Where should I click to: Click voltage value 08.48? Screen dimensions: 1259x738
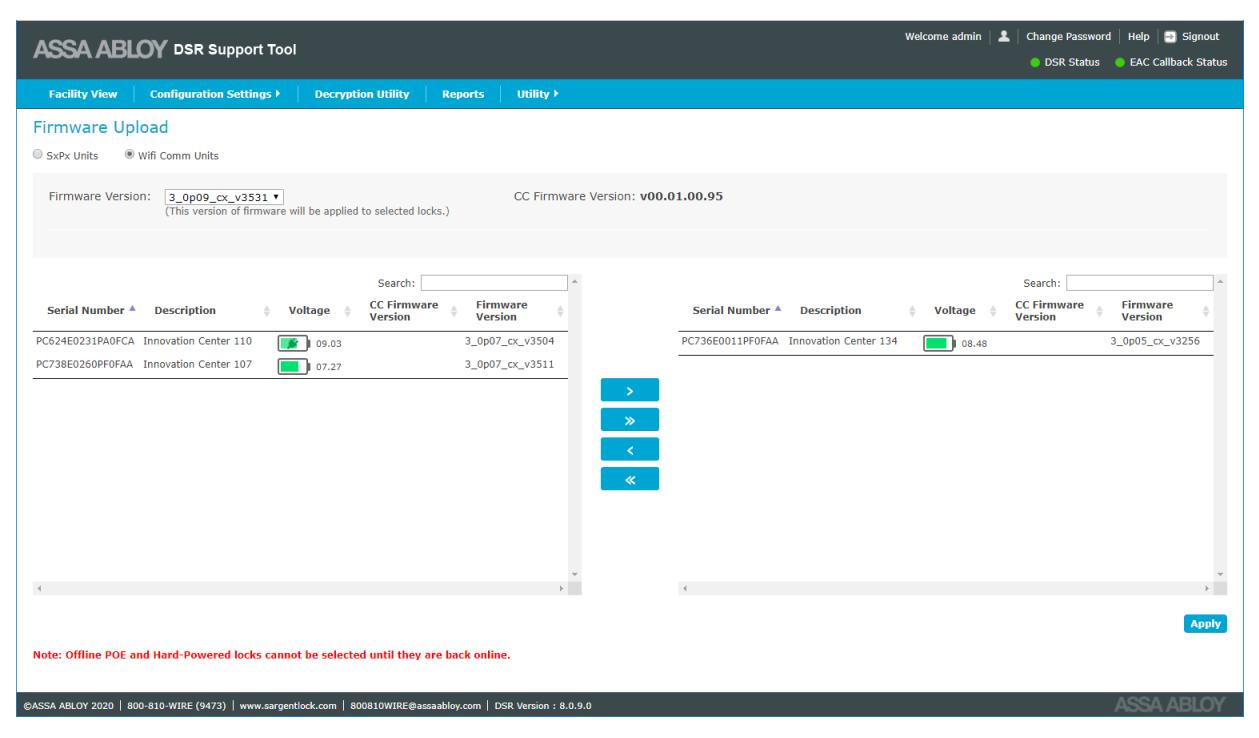975,343
